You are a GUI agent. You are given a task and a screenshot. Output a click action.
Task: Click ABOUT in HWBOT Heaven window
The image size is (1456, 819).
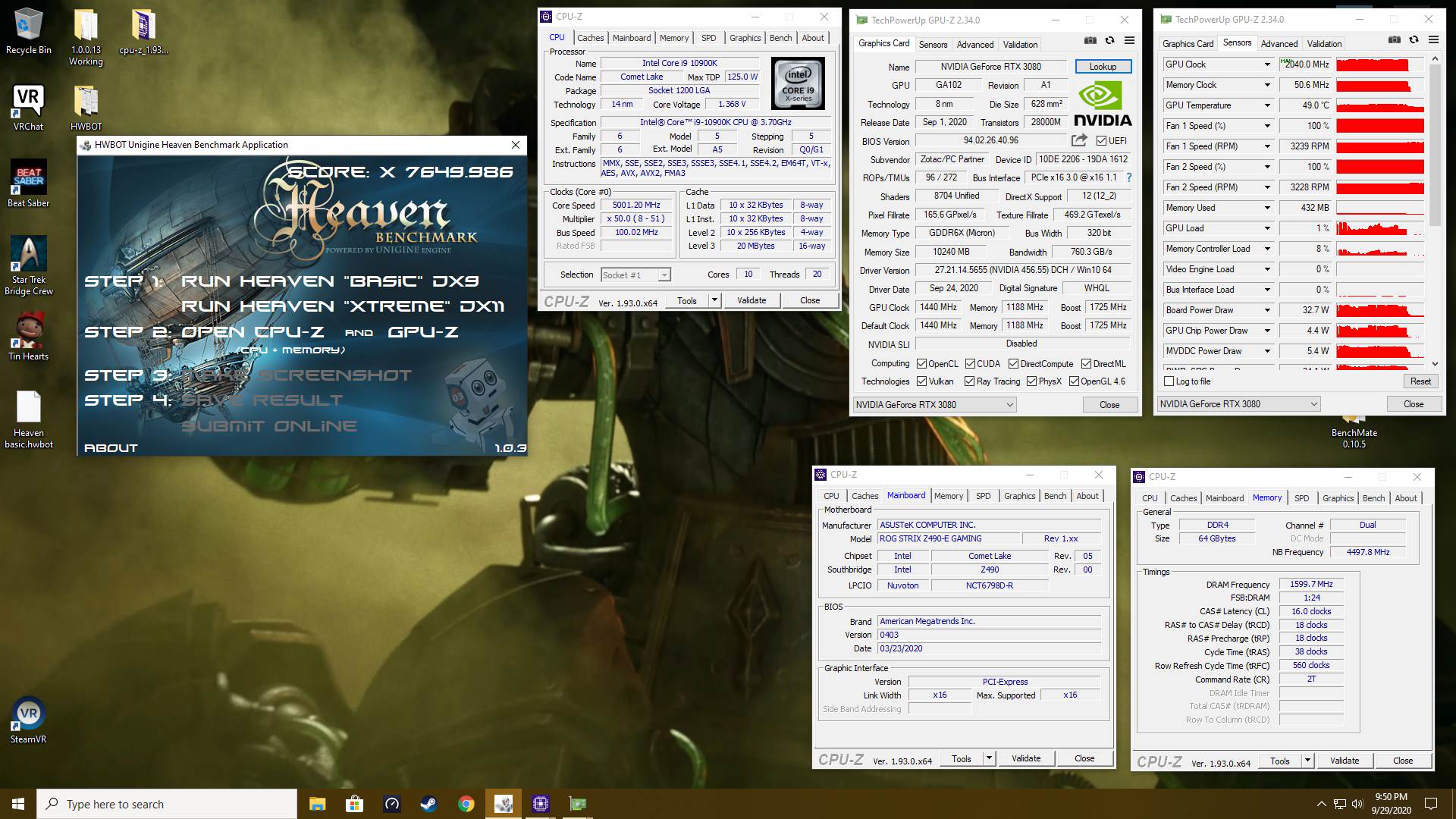111,448
